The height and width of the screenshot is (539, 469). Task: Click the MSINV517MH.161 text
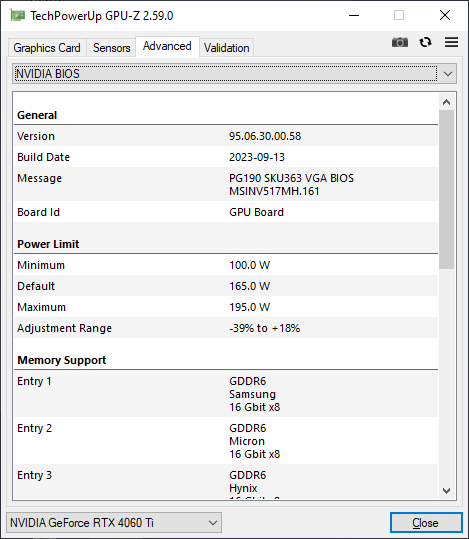point(274,191)
